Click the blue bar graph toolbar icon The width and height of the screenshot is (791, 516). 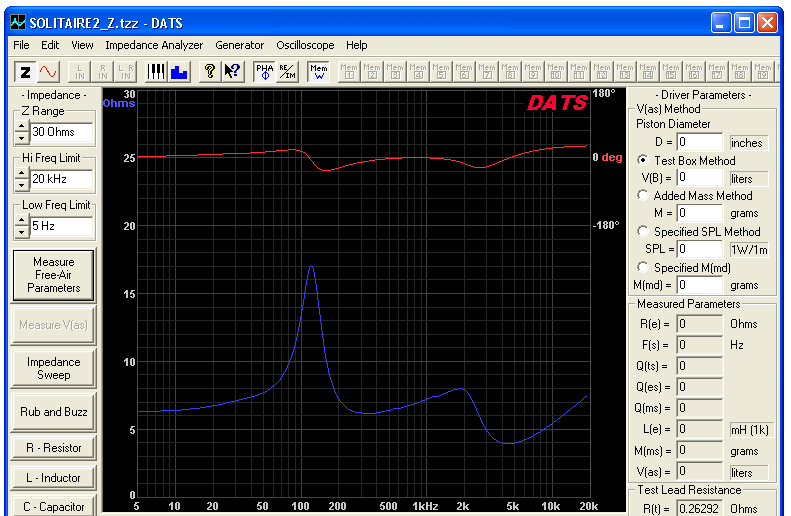pos(179,72)
